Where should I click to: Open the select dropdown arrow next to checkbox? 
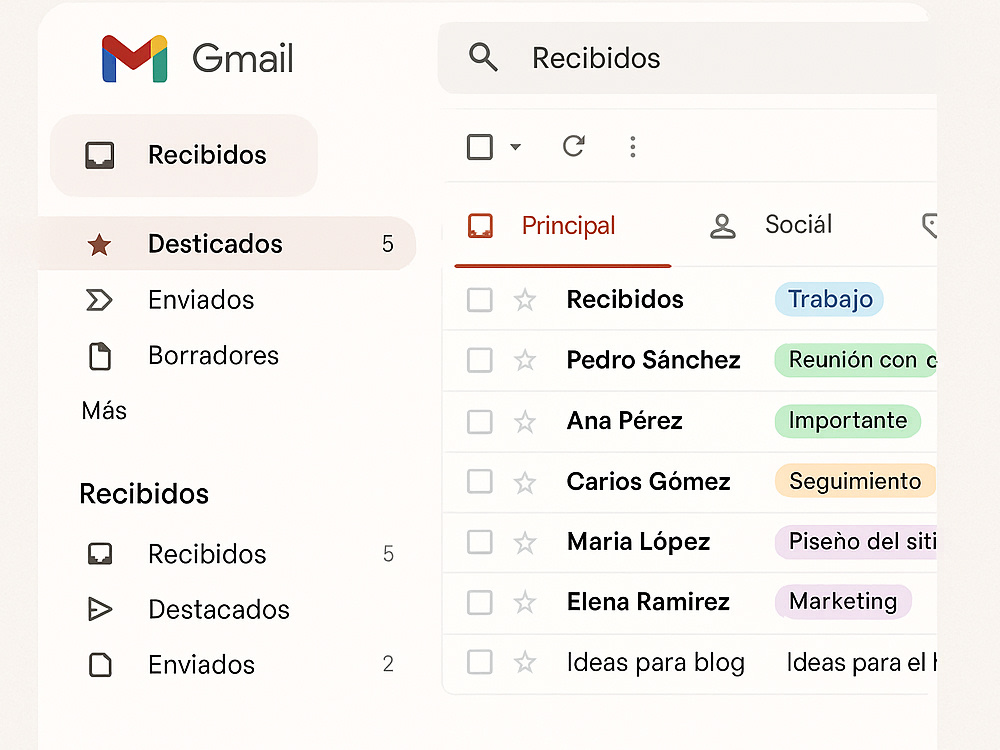click(515, 147)
